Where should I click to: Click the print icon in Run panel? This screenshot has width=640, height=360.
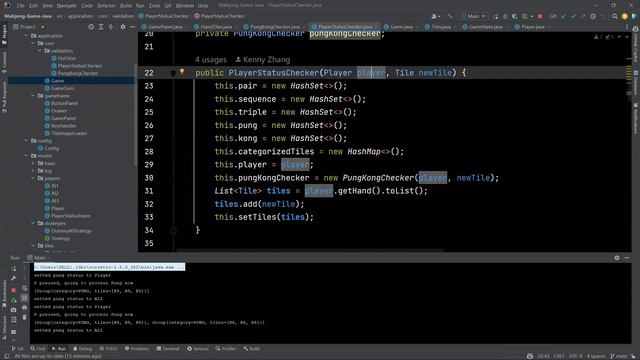pos(24,307)
